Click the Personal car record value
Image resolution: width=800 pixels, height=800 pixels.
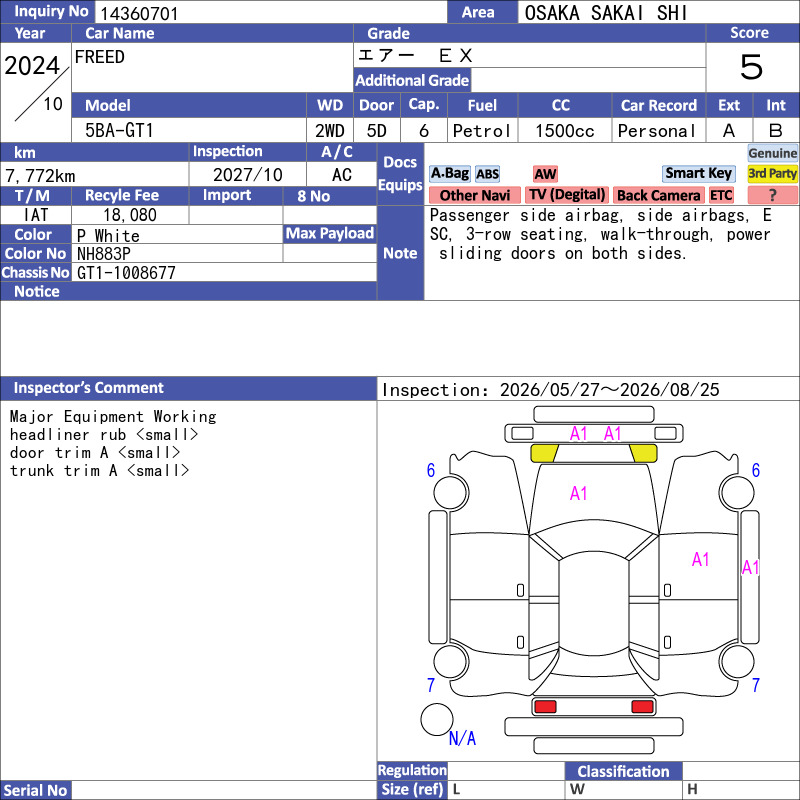point(657,131)
